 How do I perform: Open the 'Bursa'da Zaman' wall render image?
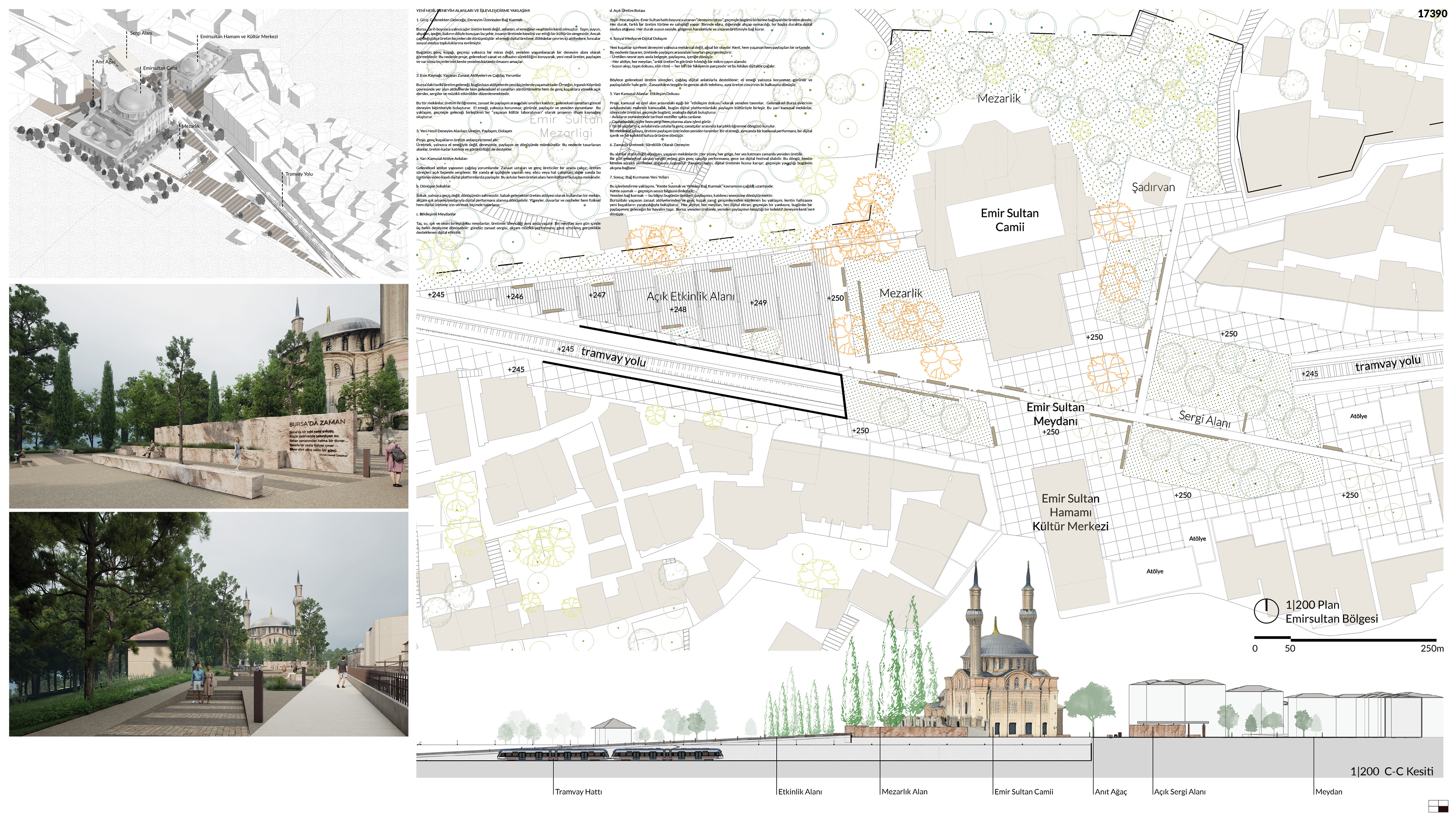(208, 396)
